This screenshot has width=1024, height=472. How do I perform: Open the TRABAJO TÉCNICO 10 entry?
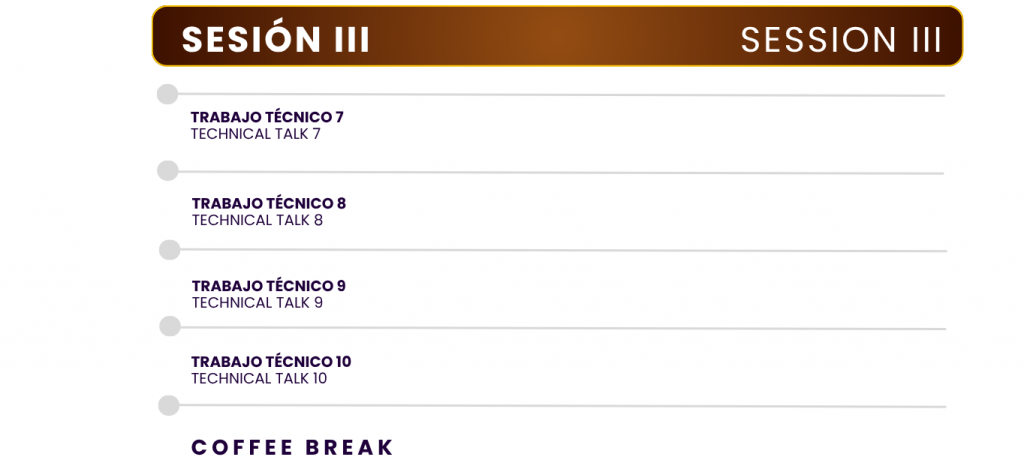pyautogui.click(x=271, y=362)
